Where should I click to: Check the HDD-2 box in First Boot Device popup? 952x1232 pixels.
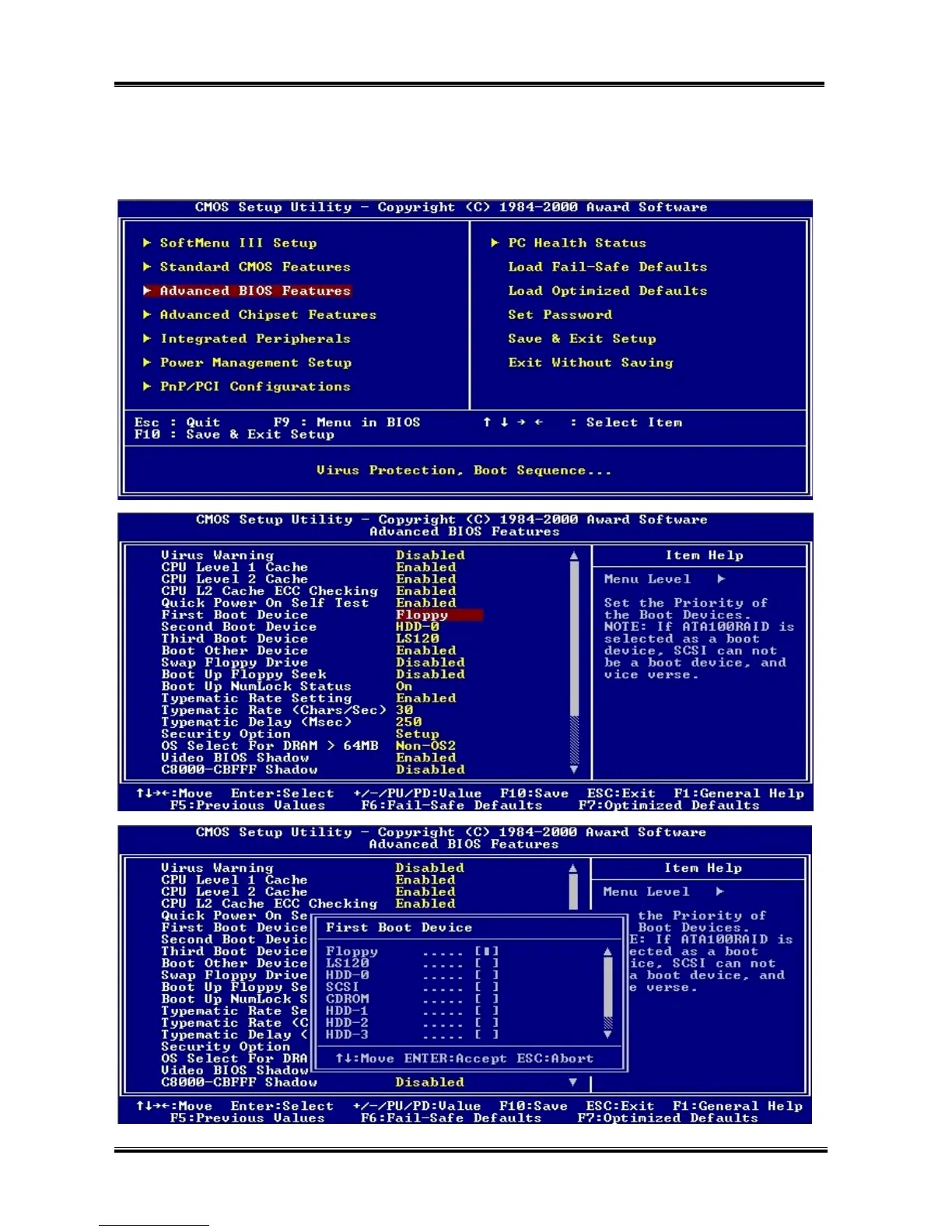[487, 1023]
